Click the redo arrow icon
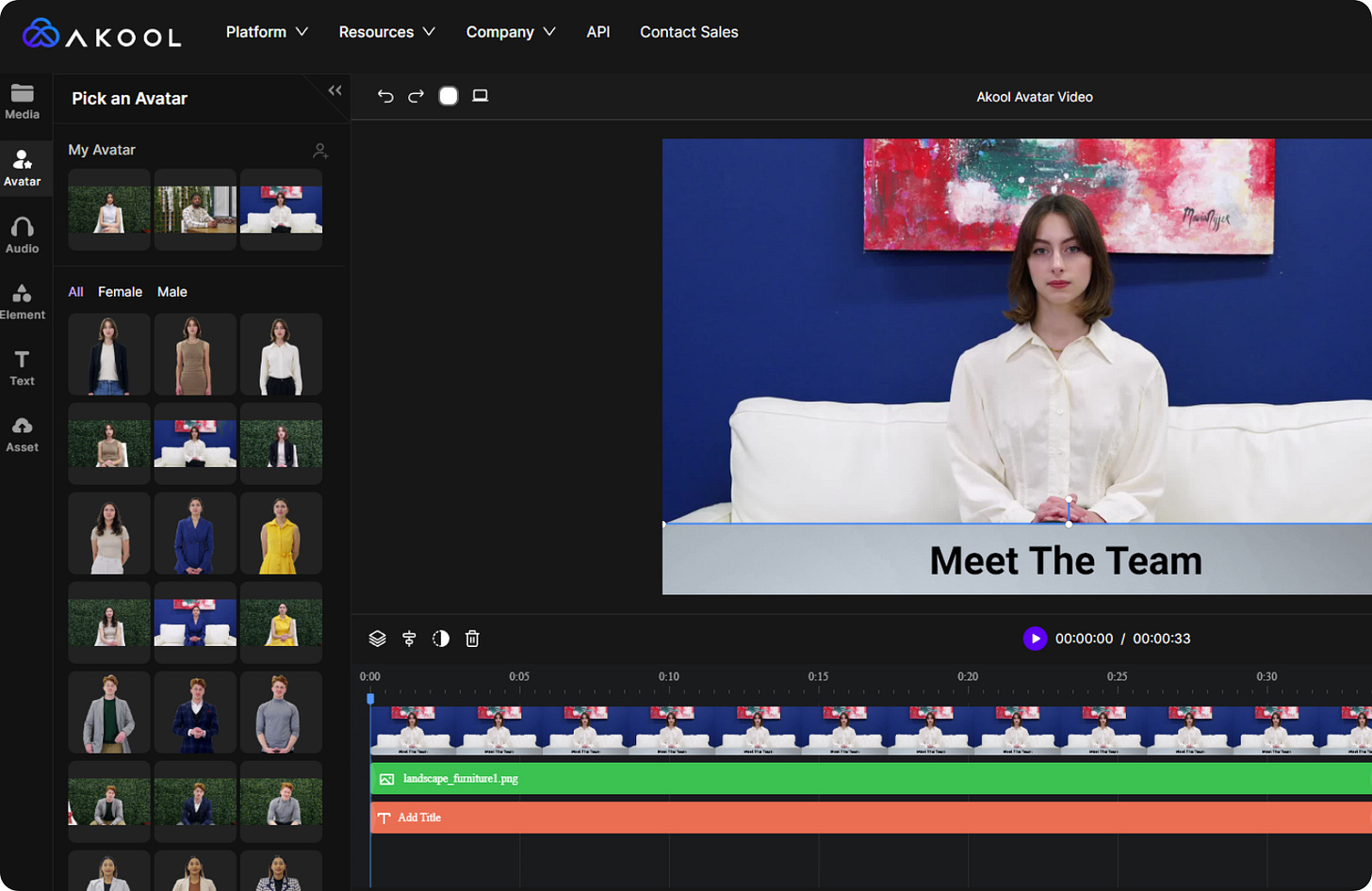 click(416, 96)
